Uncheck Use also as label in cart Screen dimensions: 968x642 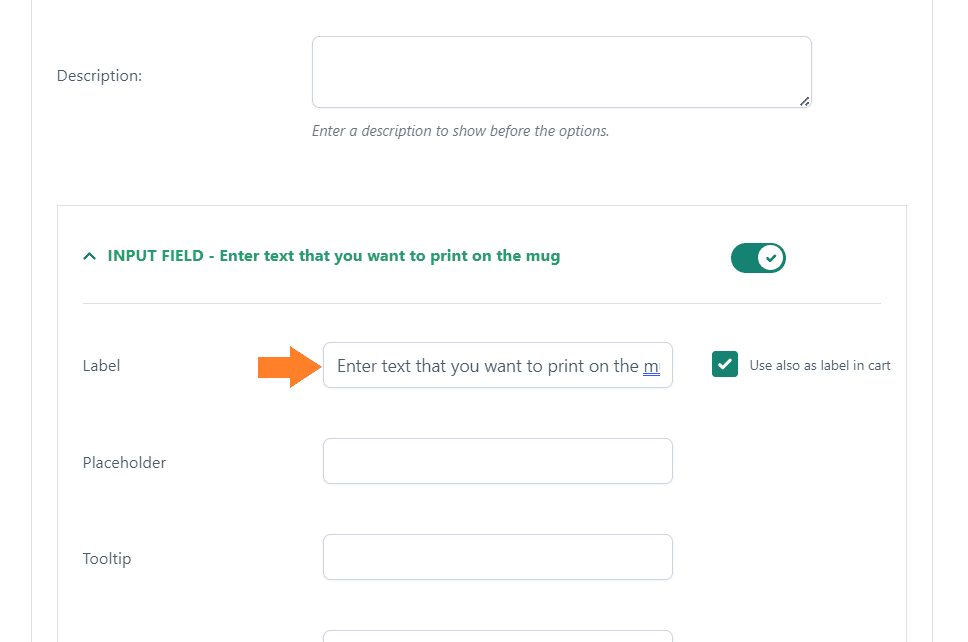[725, 364]
